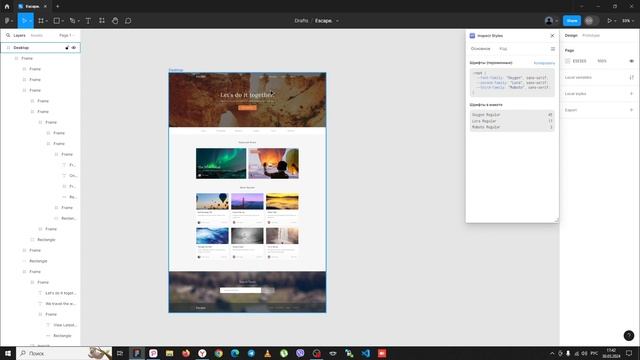Select the Text tool
This screenshot has height=360, width=640.
(x=88, y=20)
